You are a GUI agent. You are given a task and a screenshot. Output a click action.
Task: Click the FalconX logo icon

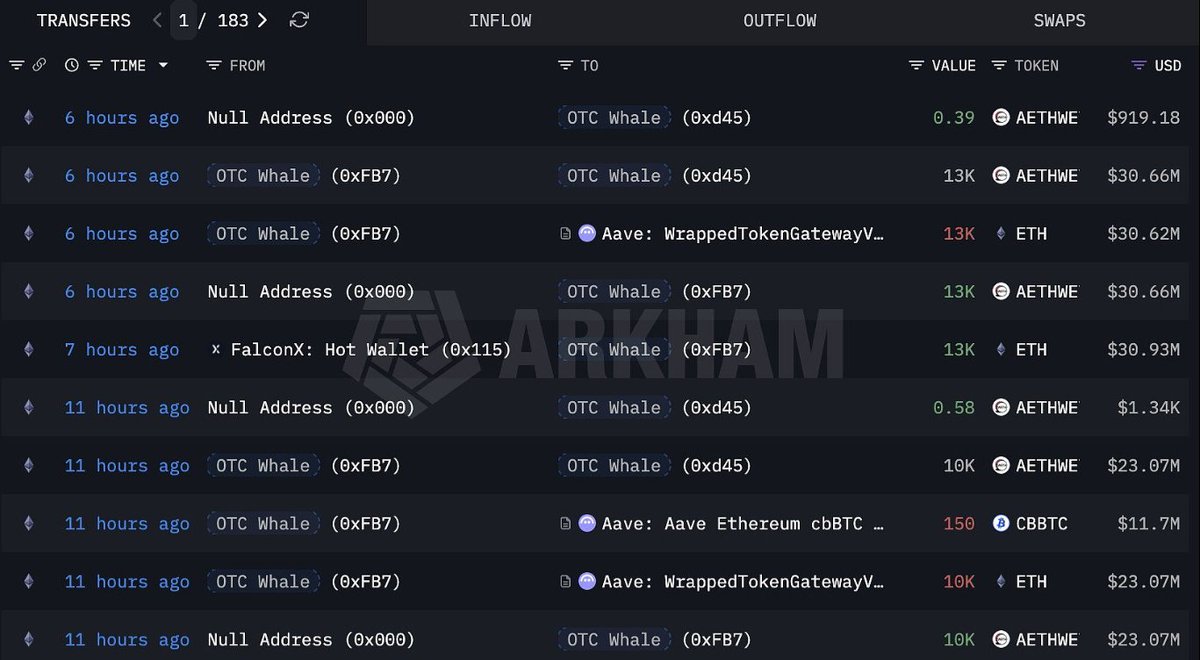216,349
